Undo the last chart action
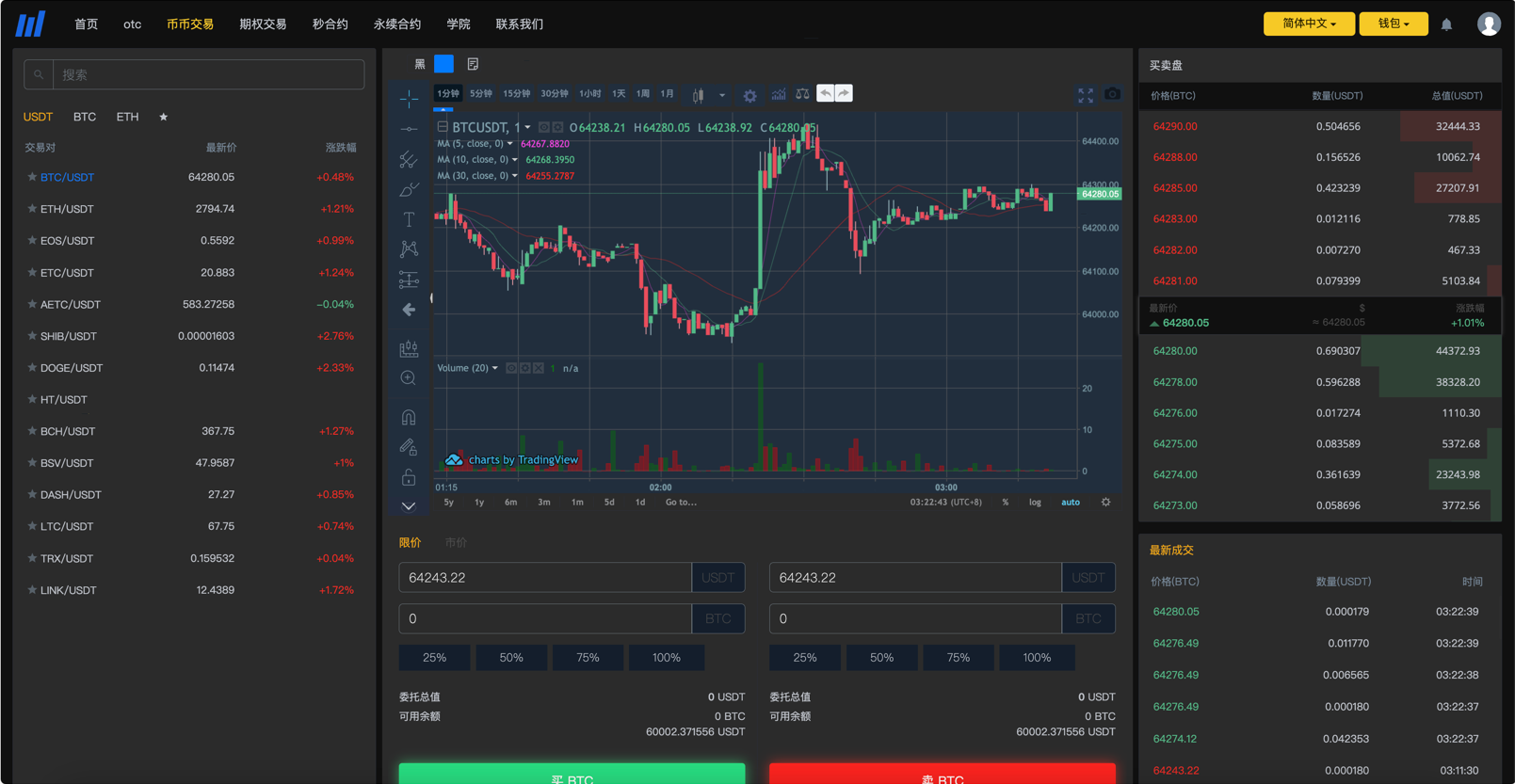1515x784 pixels. click(x=826, y=93)
